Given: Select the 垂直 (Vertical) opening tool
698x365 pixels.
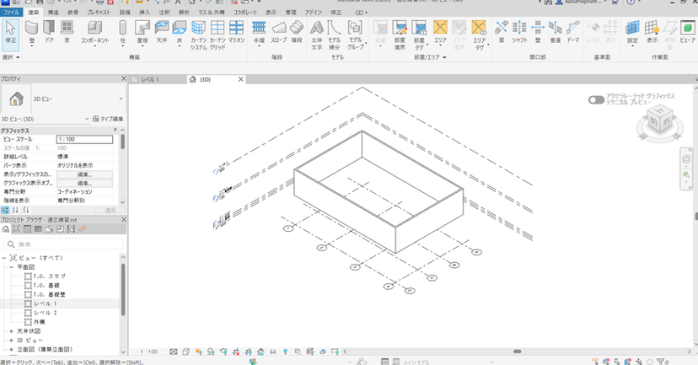Looking at the screenshot, I should coord(555,32).
